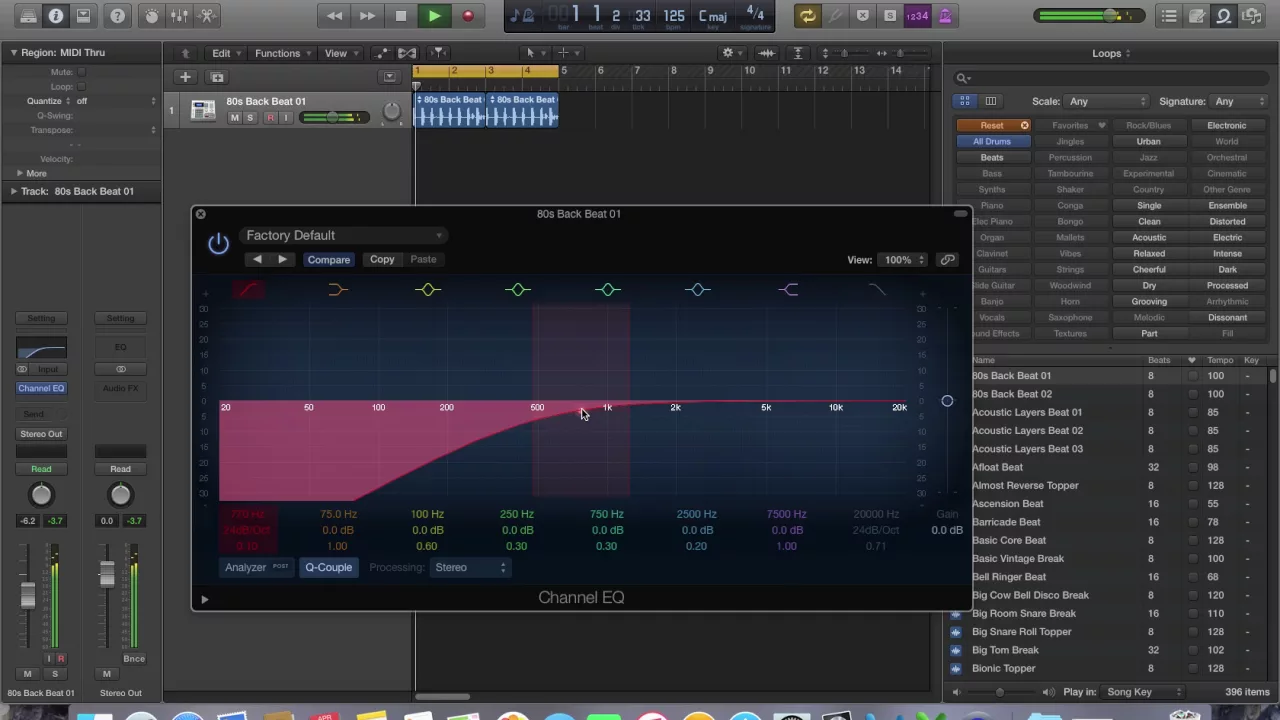
Task: Toggle the 250 Hz bell band icon
Action: pos(518,290)
